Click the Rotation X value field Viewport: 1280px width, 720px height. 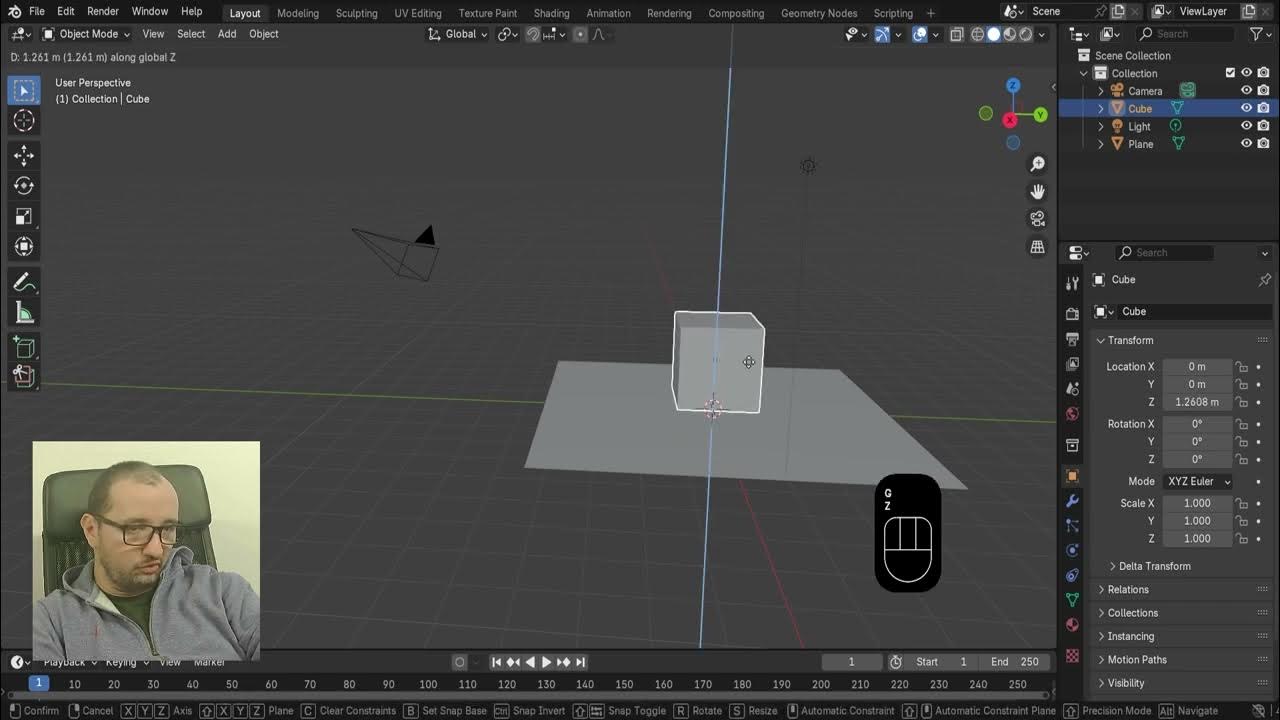point(1197,424)
